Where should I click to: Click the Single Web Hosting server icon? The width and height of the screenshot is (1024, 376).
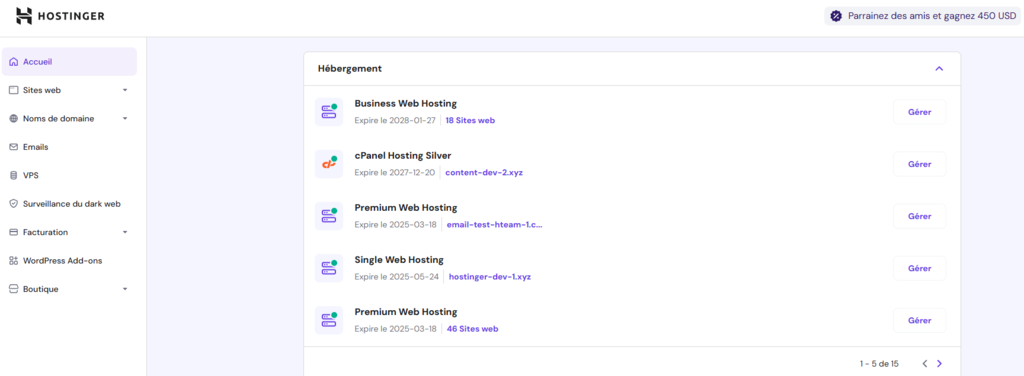[328, 268]
